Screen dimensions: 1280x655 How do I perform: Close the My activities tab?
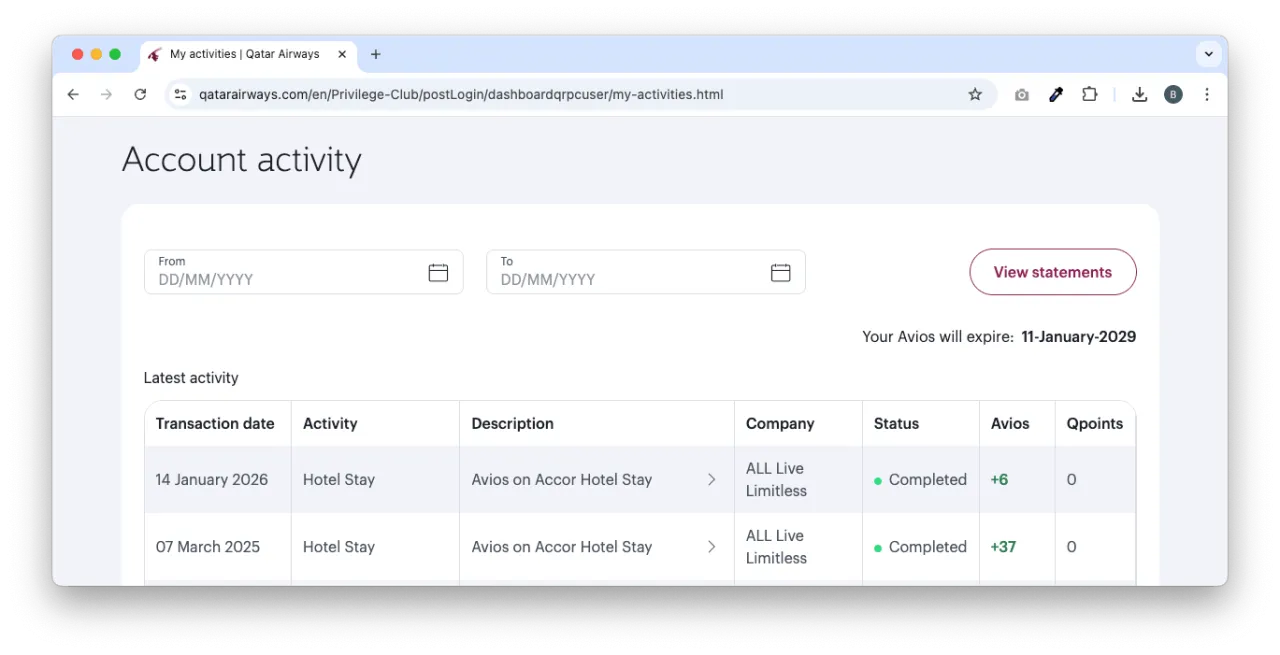[x=342, y=54]
